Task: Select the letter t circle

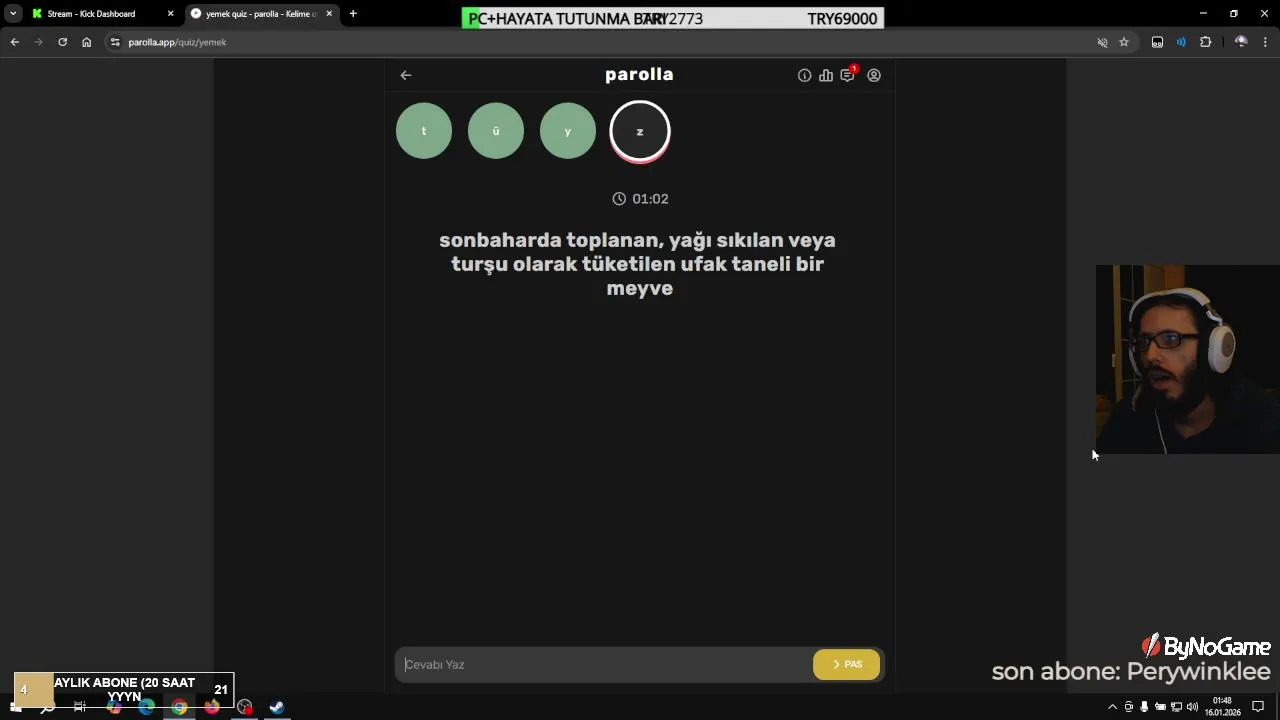Action: pyautogui.click(x=424, y=131)
